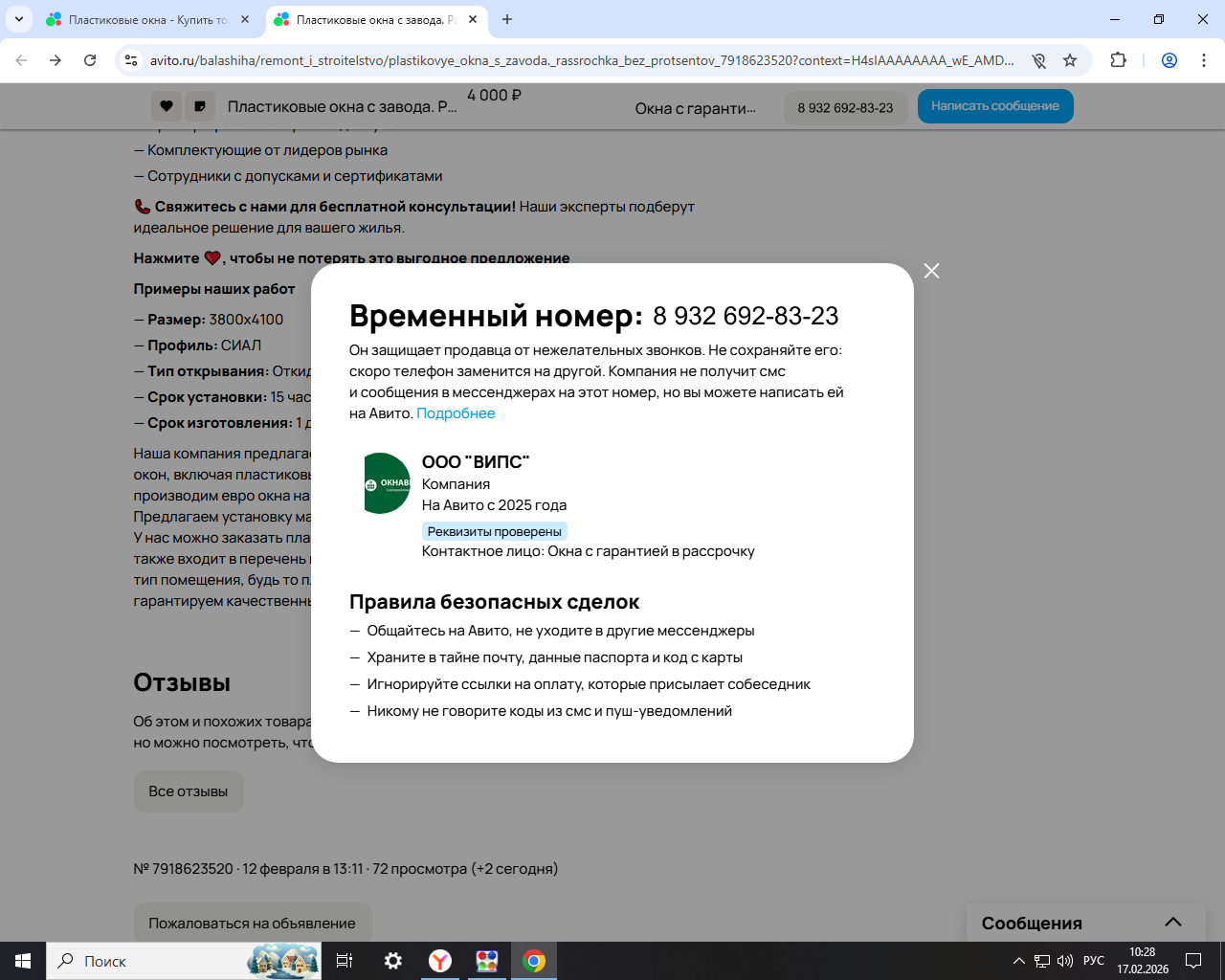The width and height of the screenshot is (1225, 980).
Task: View site information icon in address bar
Action: coord(132,60)
